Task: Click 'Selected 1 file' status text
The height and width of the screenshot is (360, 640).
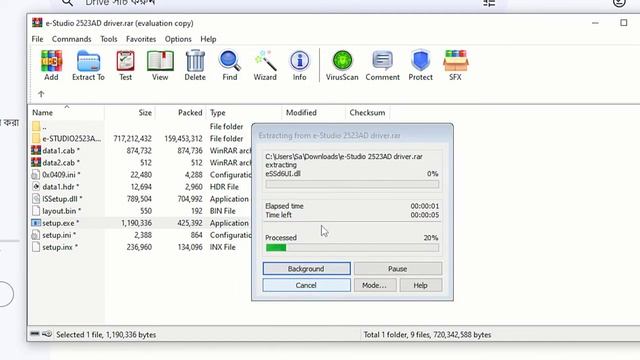Action: pos(106,335)
